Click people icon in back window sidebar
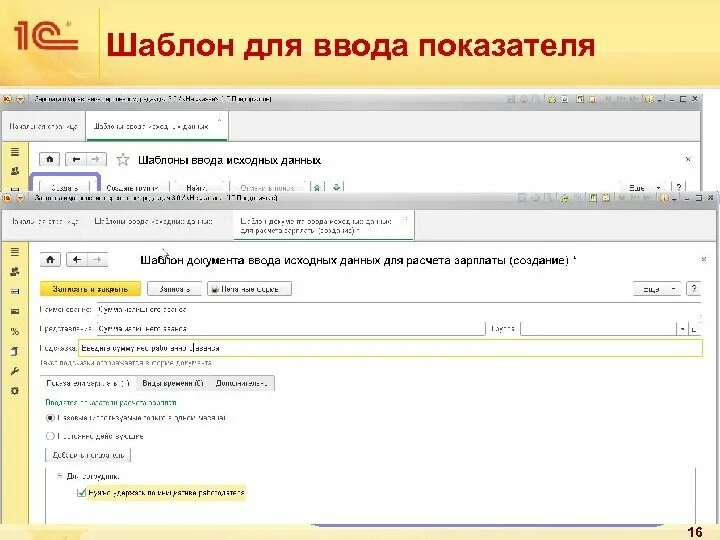 (x=15, y=171)
